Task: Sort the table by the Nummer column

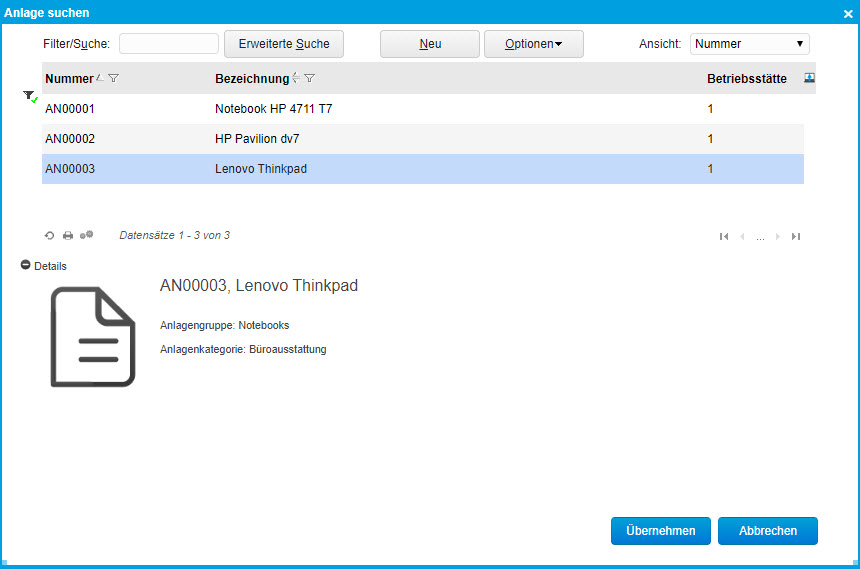Action: (x=69, y=79)
